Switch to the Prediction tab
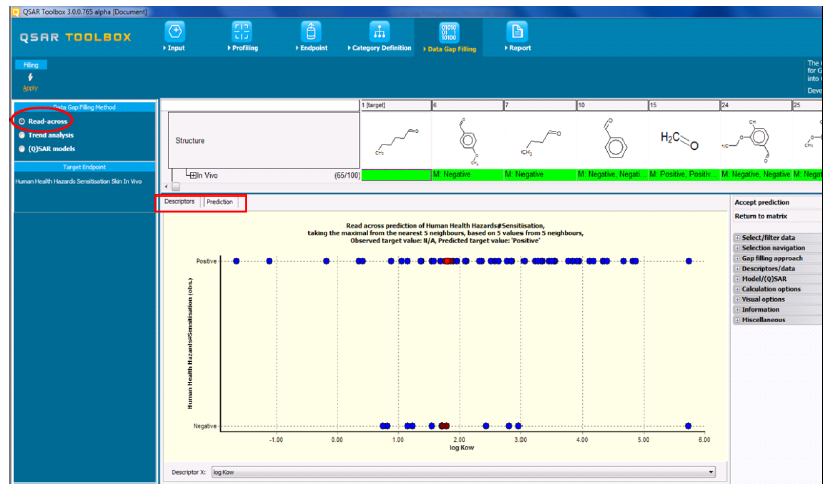This screenshot has width=839, height=485. (x=220, y=202)
